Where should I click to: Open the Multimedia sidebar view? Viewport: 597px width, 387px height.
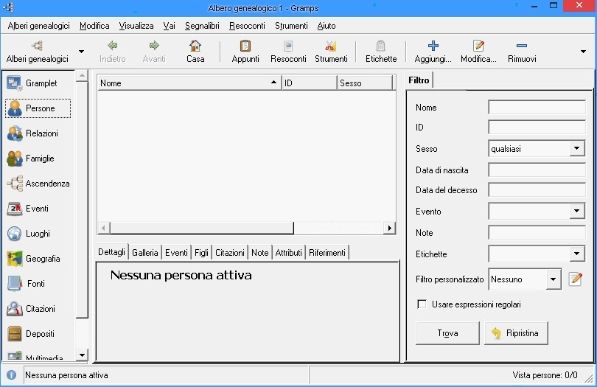tap(35, 357)
